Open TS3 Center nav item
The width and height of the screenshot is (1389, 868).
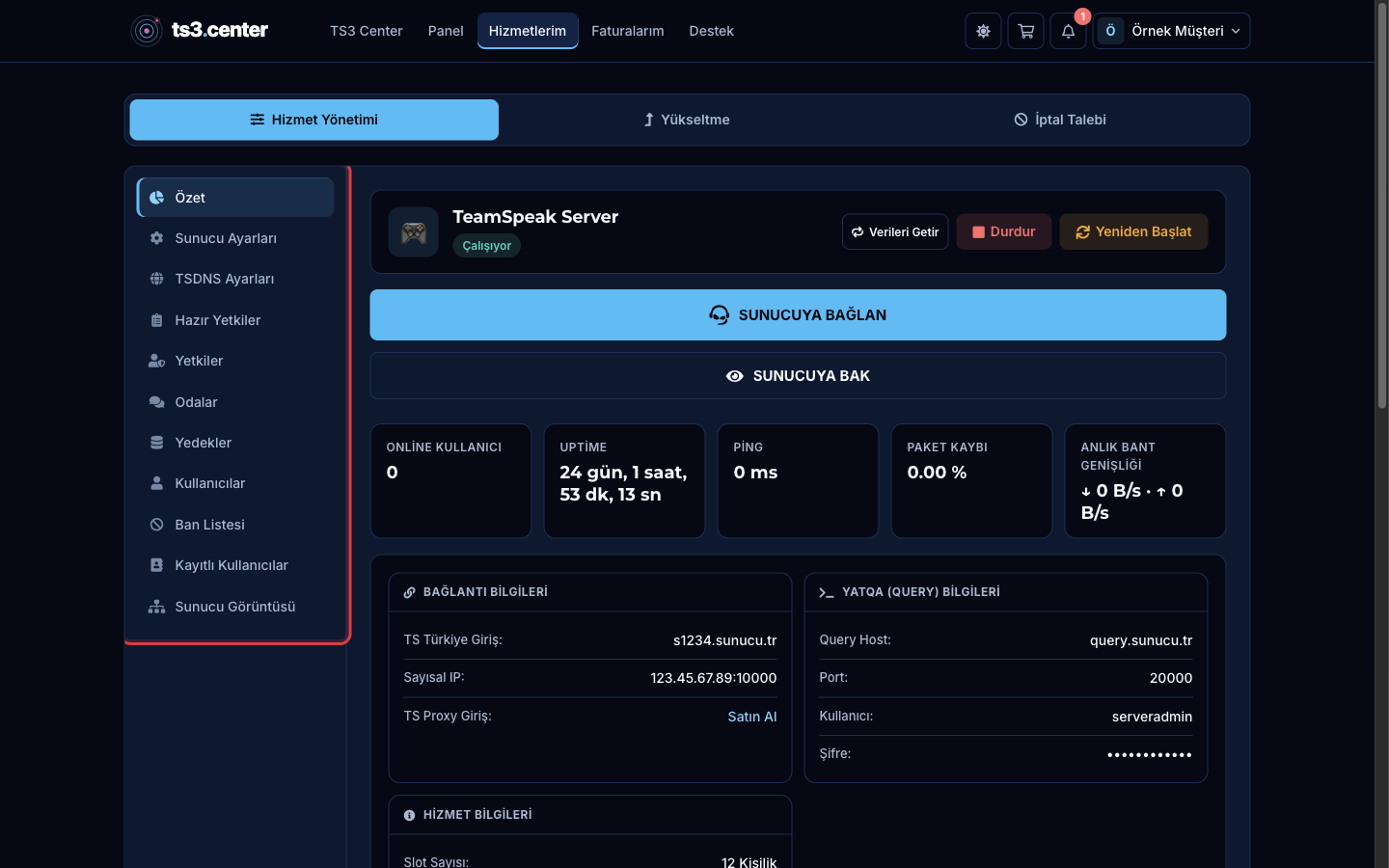pyautogui.click(x=367, y=31)
